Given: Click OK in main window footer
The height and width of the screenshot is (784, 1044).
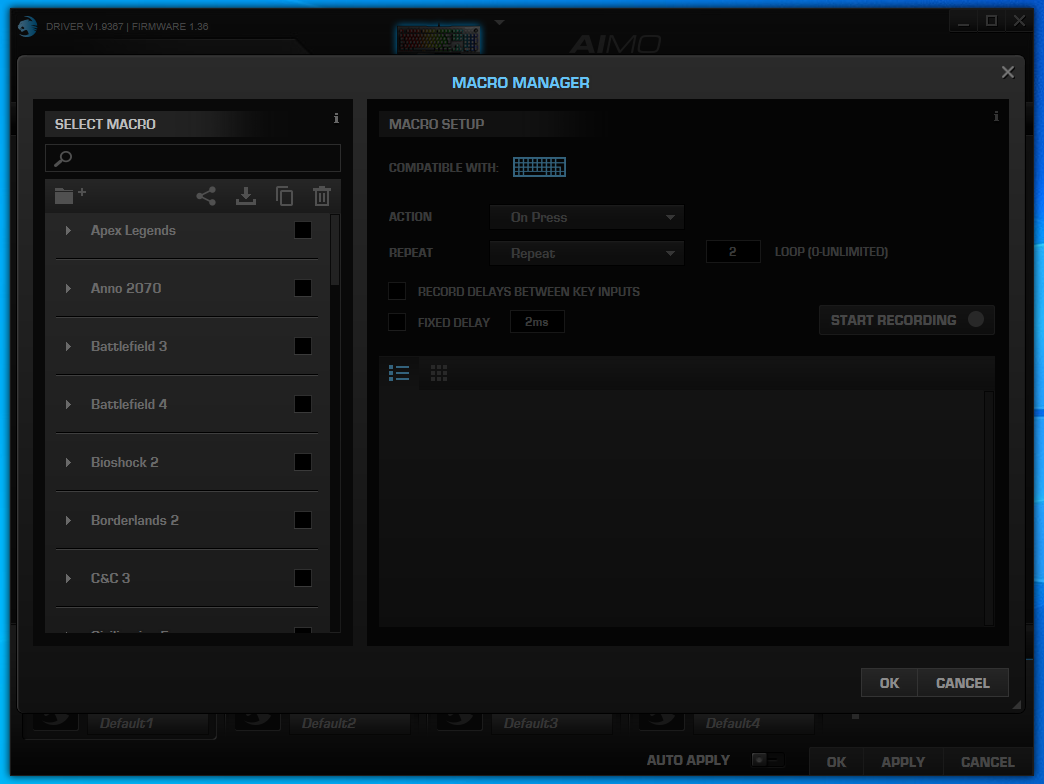Looking at the screenshot, I should 836,761.
